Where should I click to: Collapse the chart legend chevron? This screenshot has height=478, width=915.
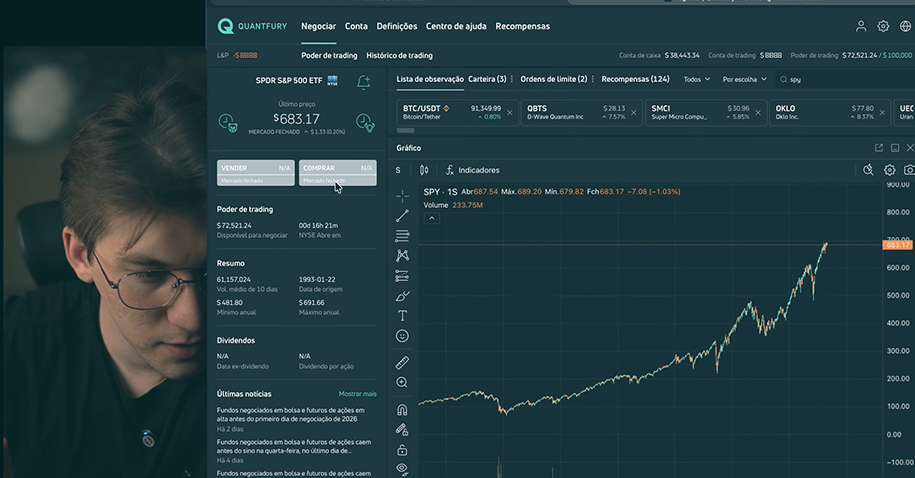click(x=432, y=218)
